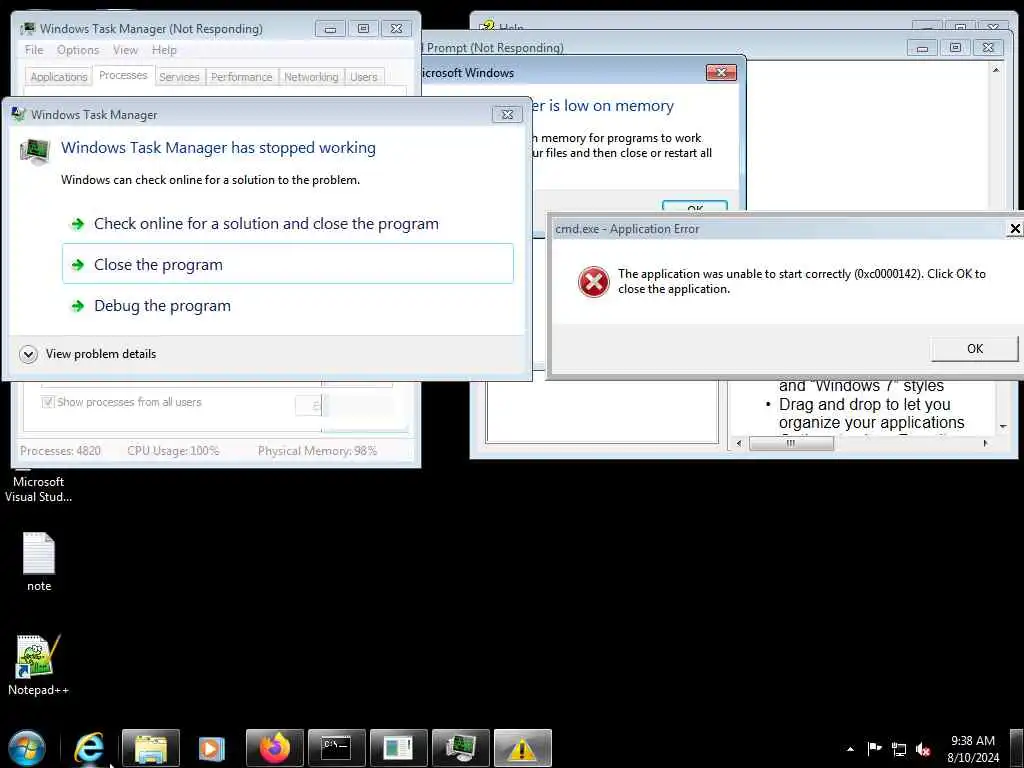Viewport: 1024px width, 768px height.
Task: Close the Not Responding Task Manager window
Action: 396,29
